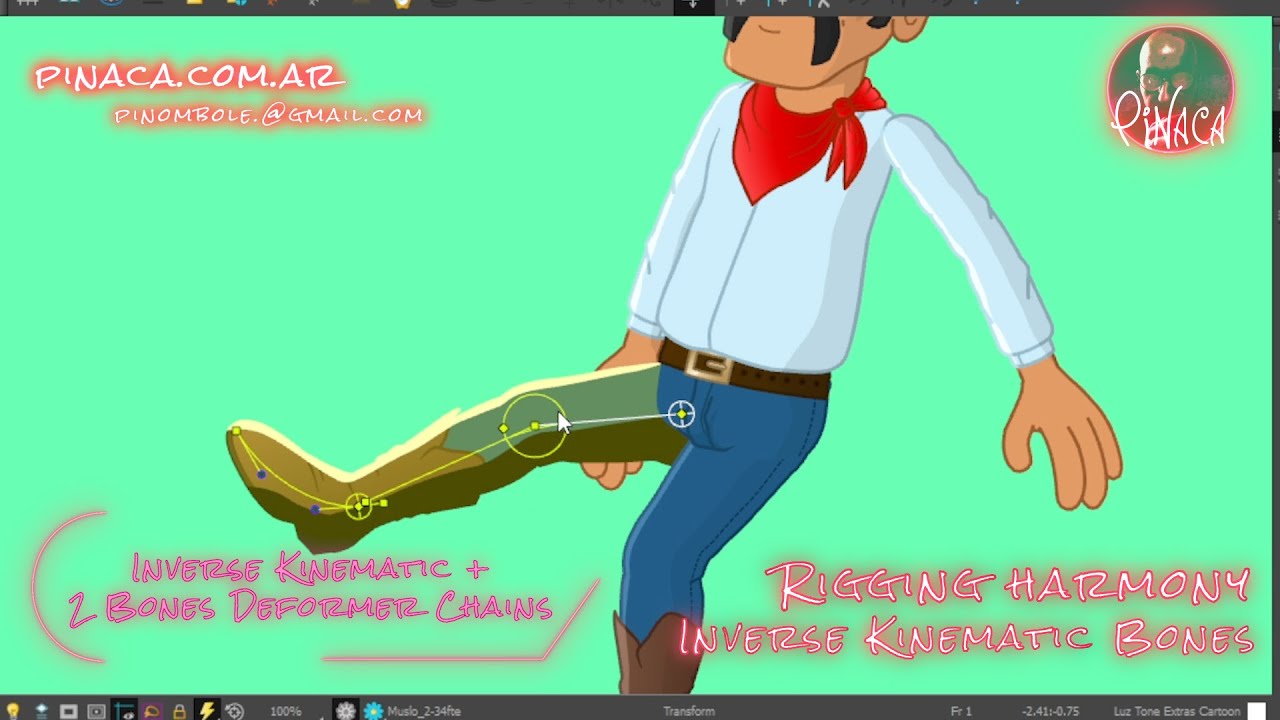The image size is (1280, 720).
Task: Toggle the show-control icon with eye symbol
Action: pyautogui.click(x=124, y=711)
